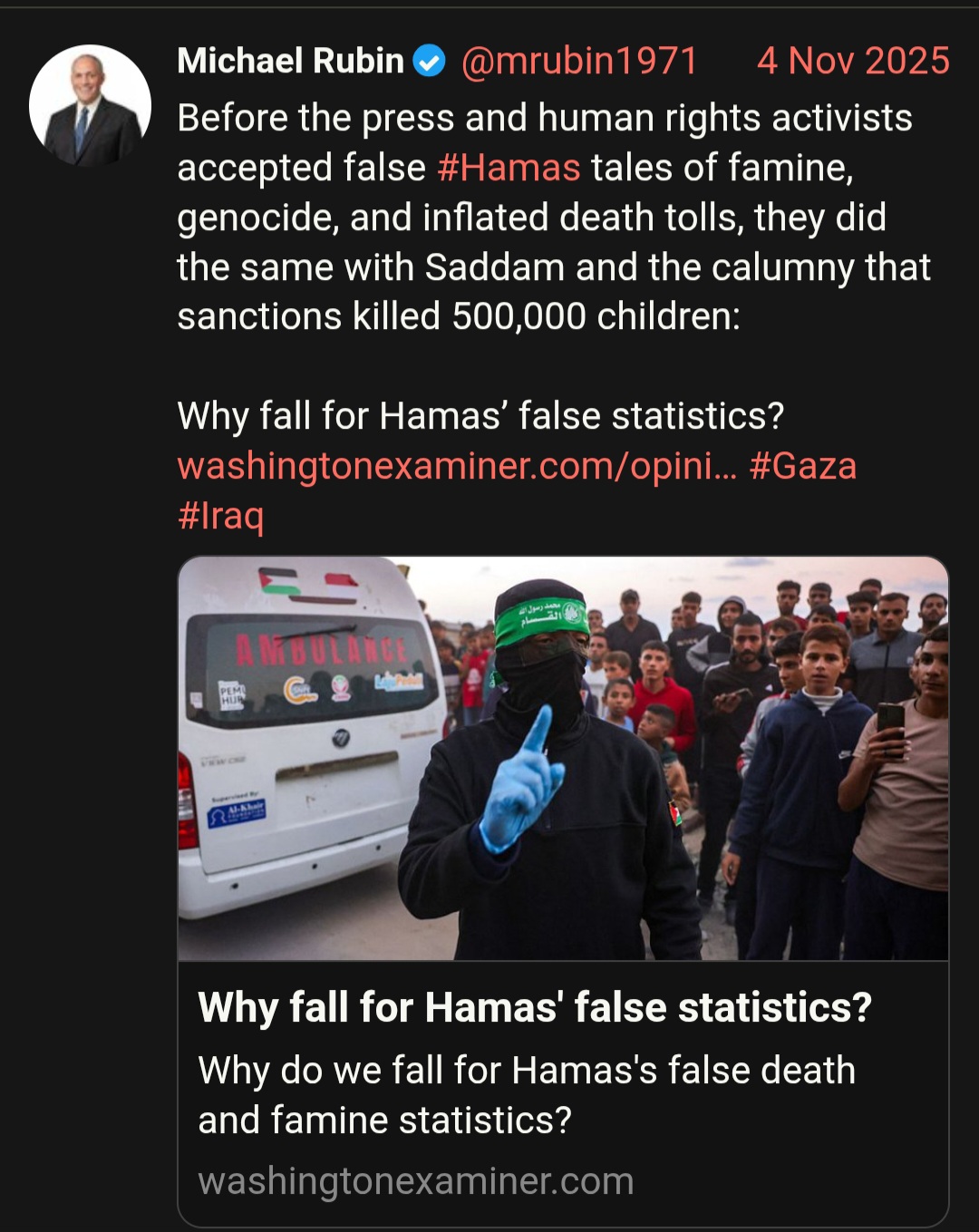Viewport: 979px width, 1232px height.
Task: Open the 4 Nov 2025 timestamp
Action: (853, 61)
